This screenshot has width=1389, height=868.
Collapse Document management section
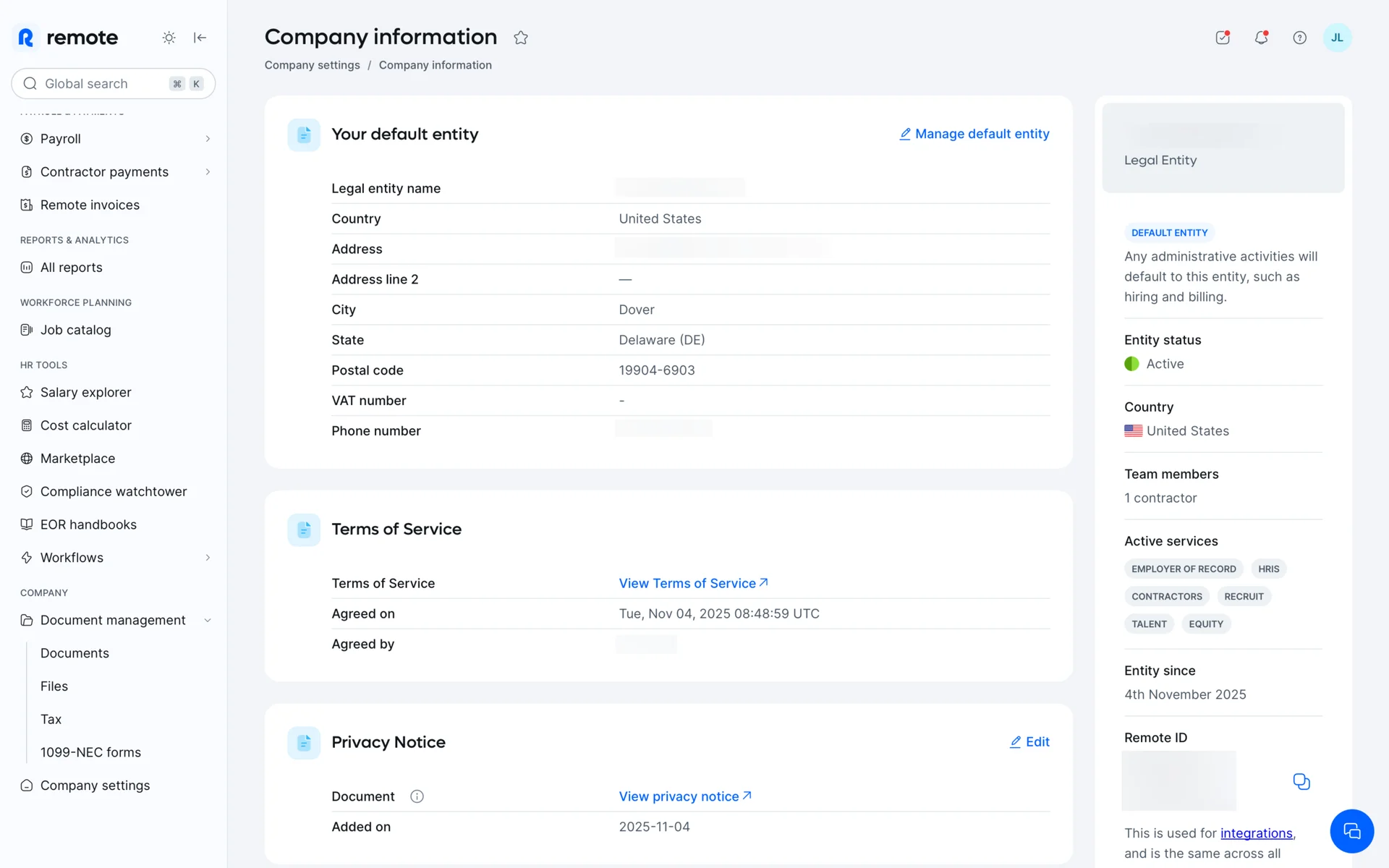tap(208, 621)
